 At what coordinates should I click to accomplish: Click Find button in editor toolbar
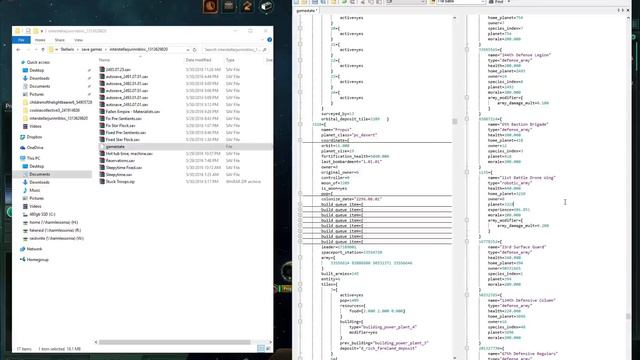pyautogui.click(x=496, y=2)
